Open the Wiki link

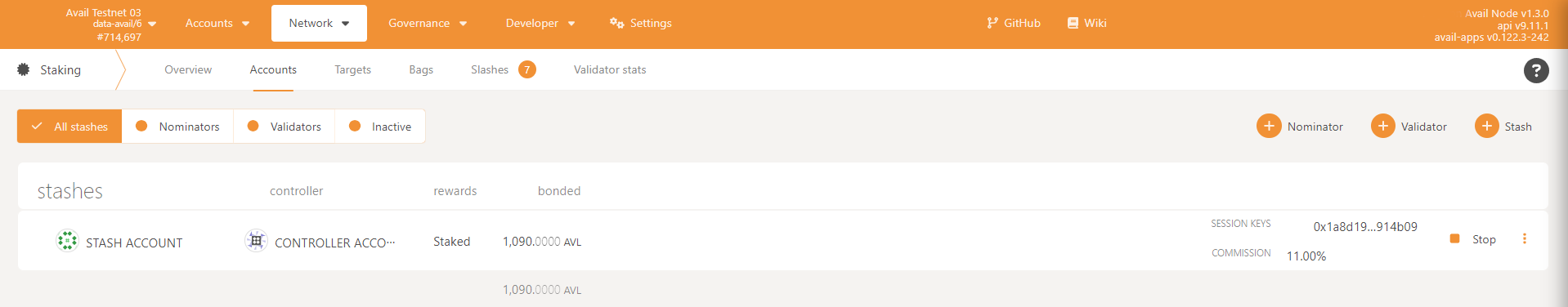coord(1086,23)
